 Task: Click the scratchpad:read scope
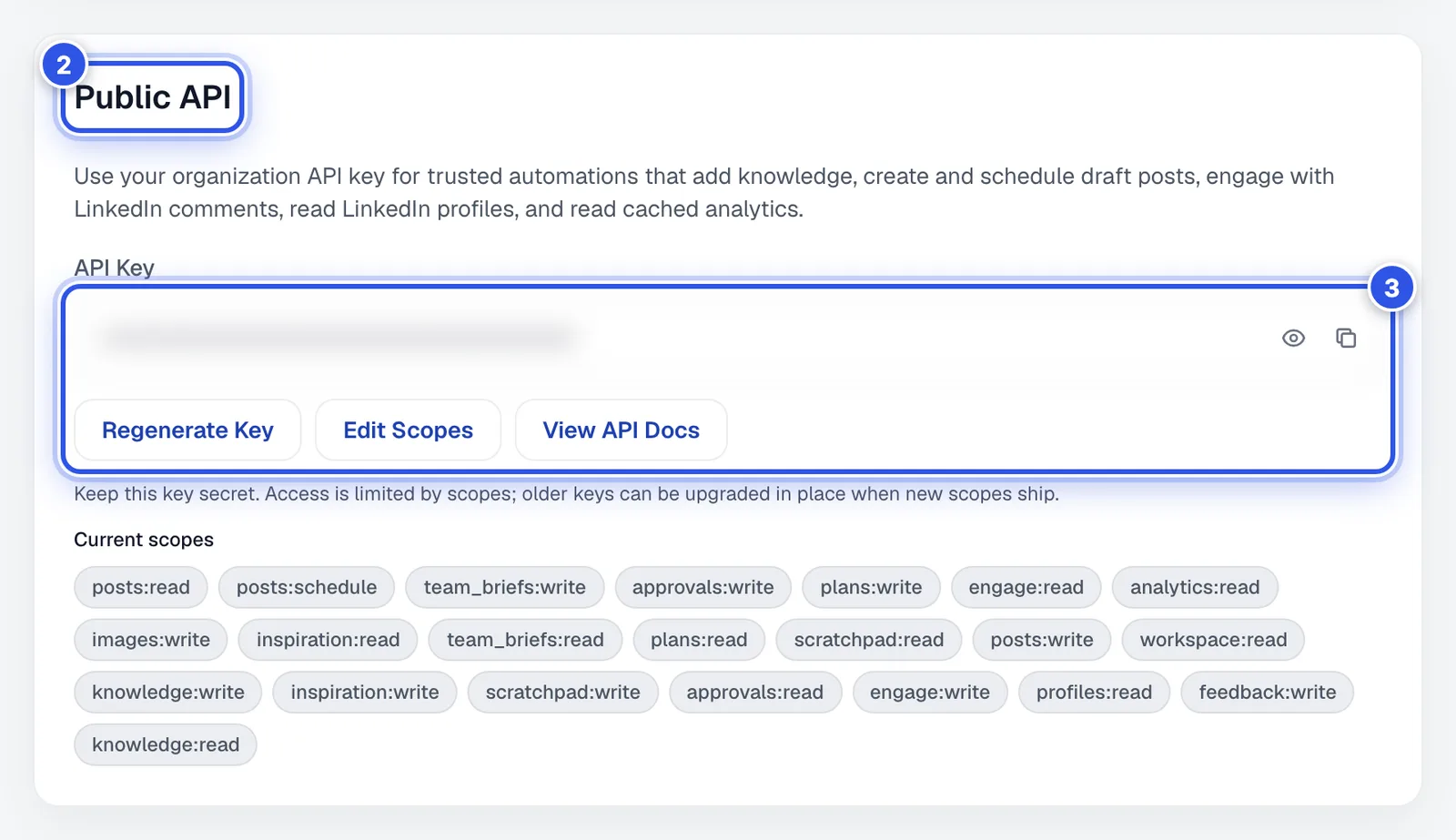[869, 640]
